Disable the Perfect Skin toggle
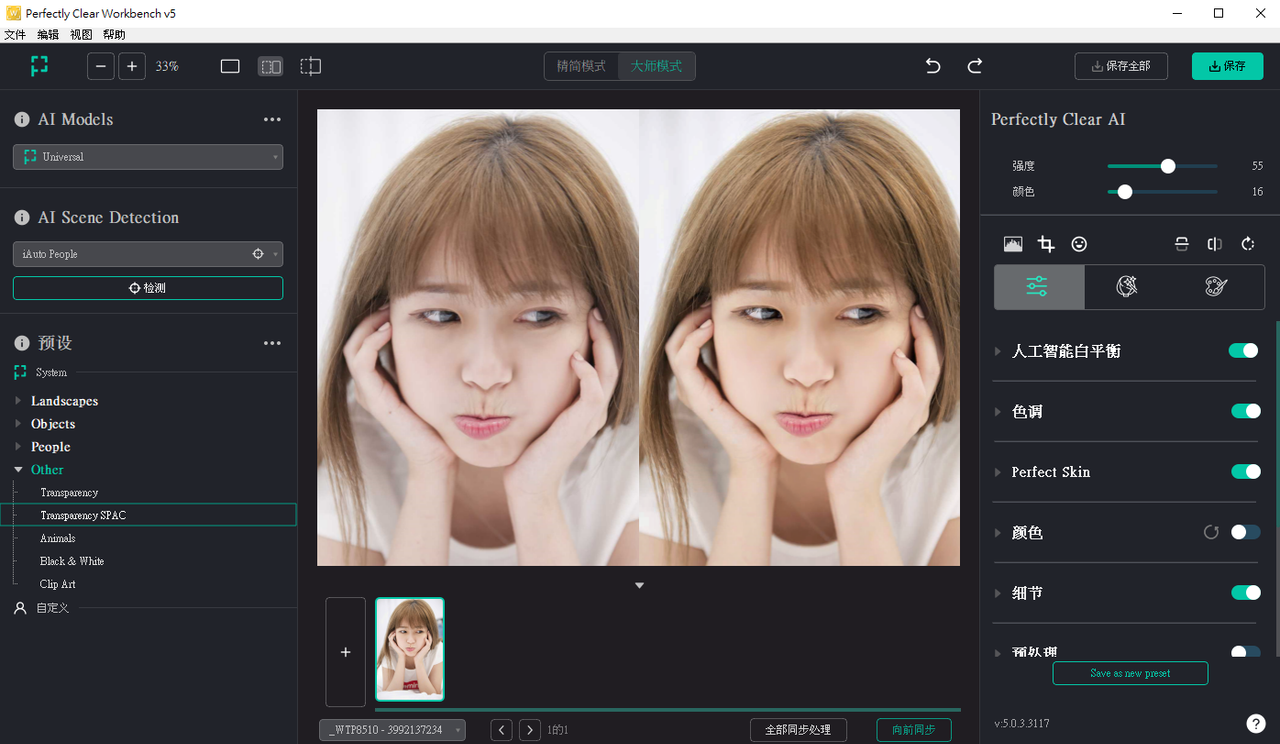Screen dimensions: 1280x744 (1245, 472)
